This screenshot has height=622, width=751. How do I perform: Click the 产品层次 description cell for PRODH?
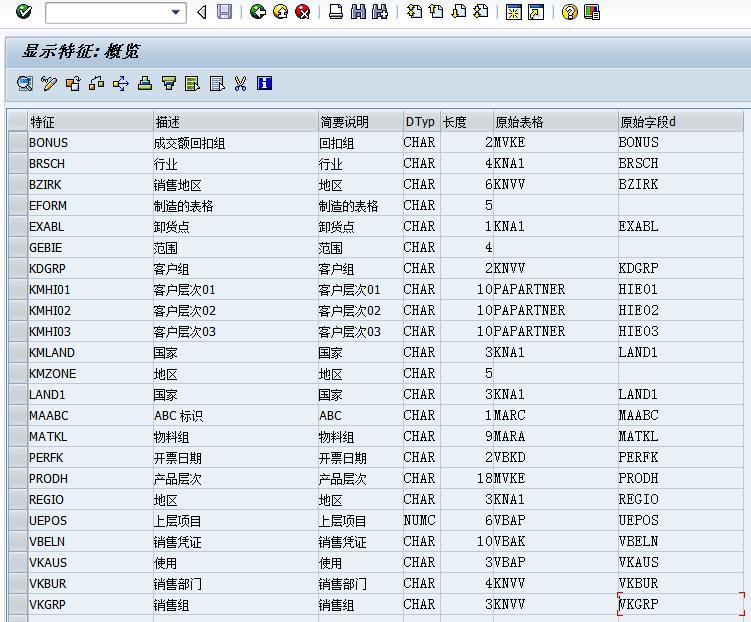tap(235, 479)
